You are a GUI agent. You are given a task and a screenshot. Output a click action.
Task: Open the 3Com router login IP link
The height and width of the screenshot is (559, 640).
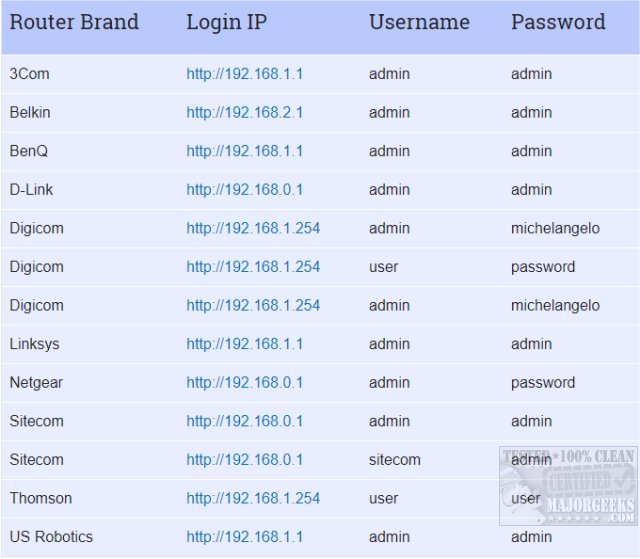(x=244, y=74)
